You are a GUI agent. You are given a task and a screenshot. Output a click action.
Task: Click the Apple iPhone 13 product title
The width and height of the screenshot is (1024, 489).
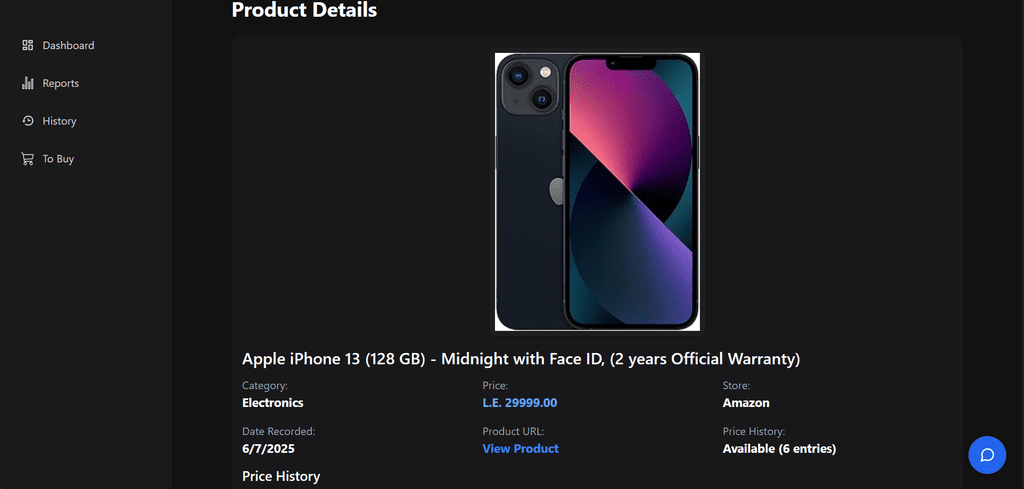click(521, 359)
